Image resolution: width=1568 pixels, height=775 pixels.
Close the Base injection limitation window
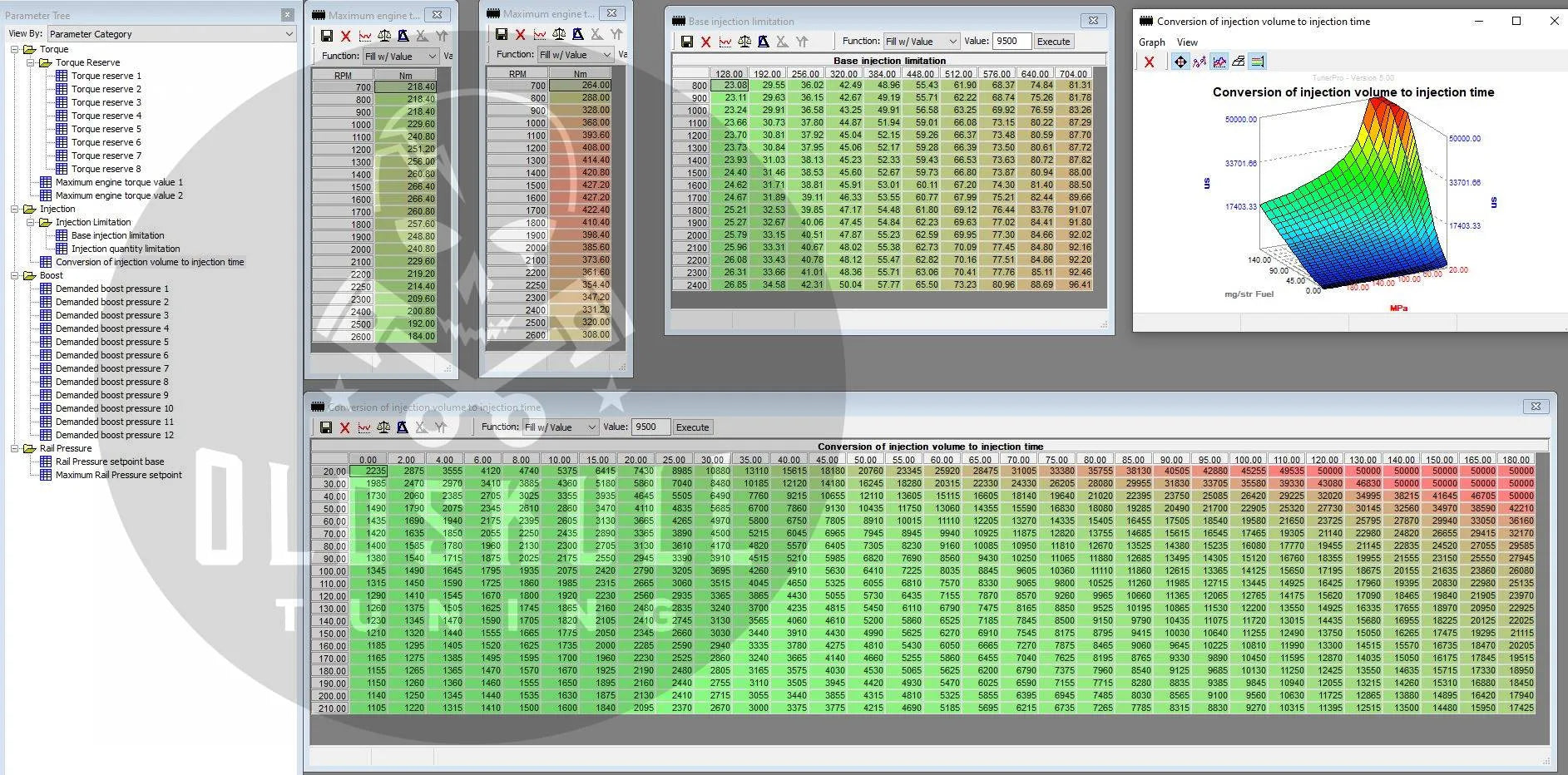click(x=1093, y=21)
